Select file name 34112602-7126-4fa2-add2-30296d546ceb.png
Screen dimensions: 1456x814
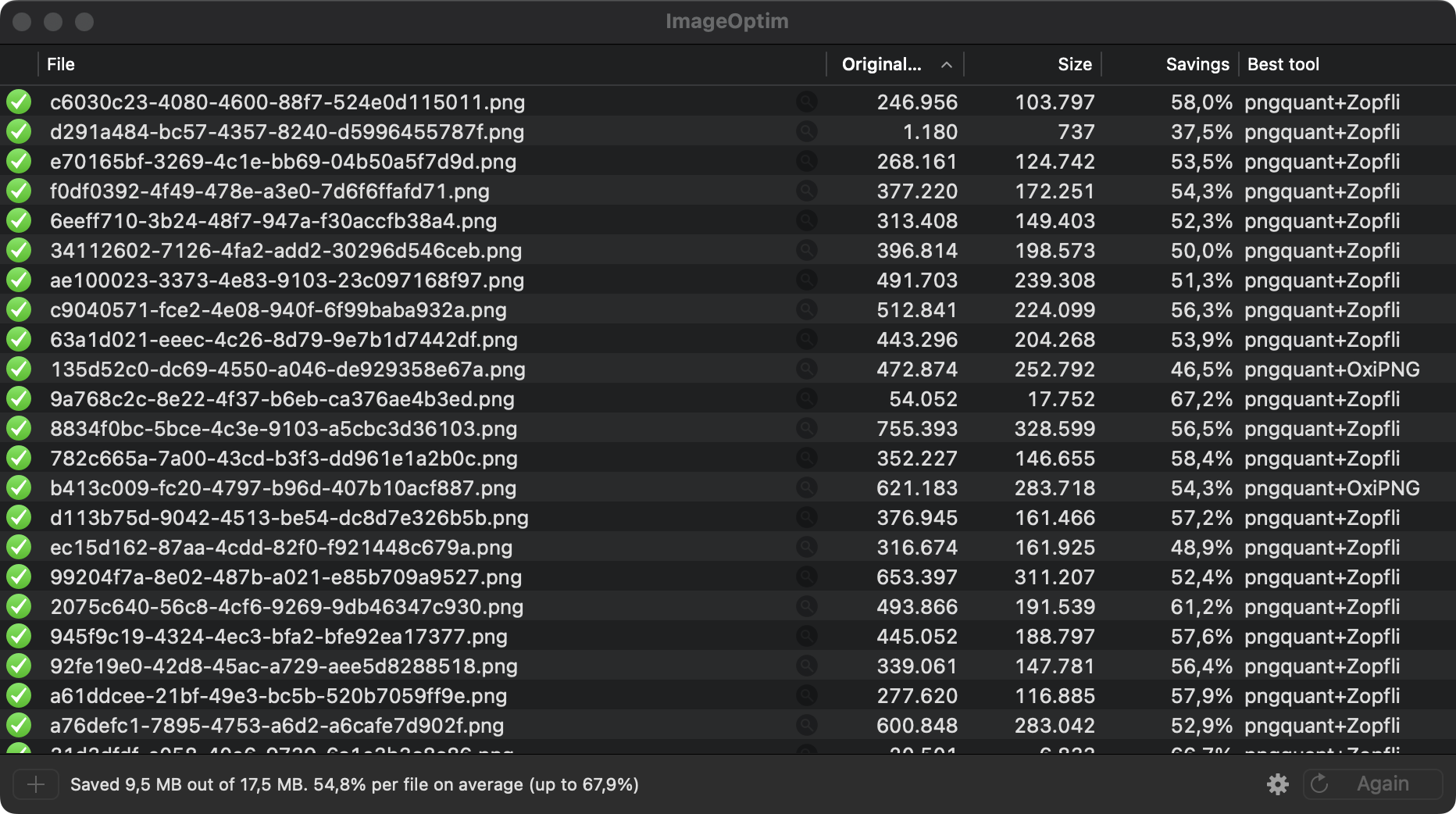coord(286,251)
